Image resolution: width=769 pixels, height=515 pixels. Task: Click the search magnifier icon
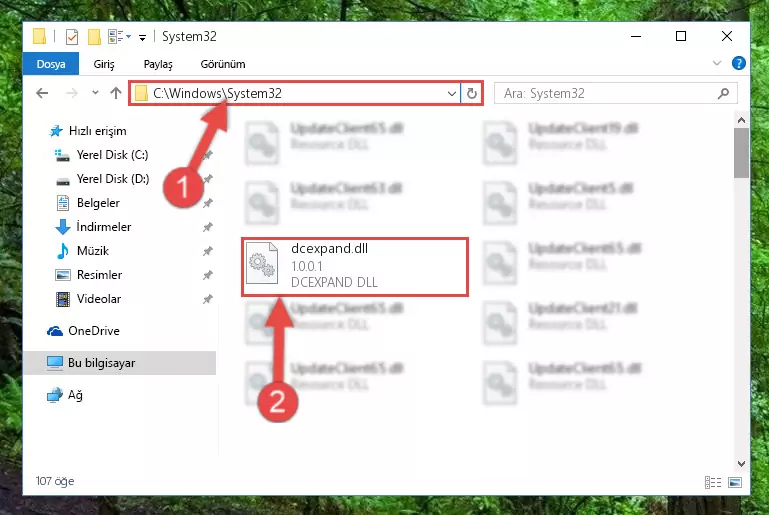click(x=723, y=93)
